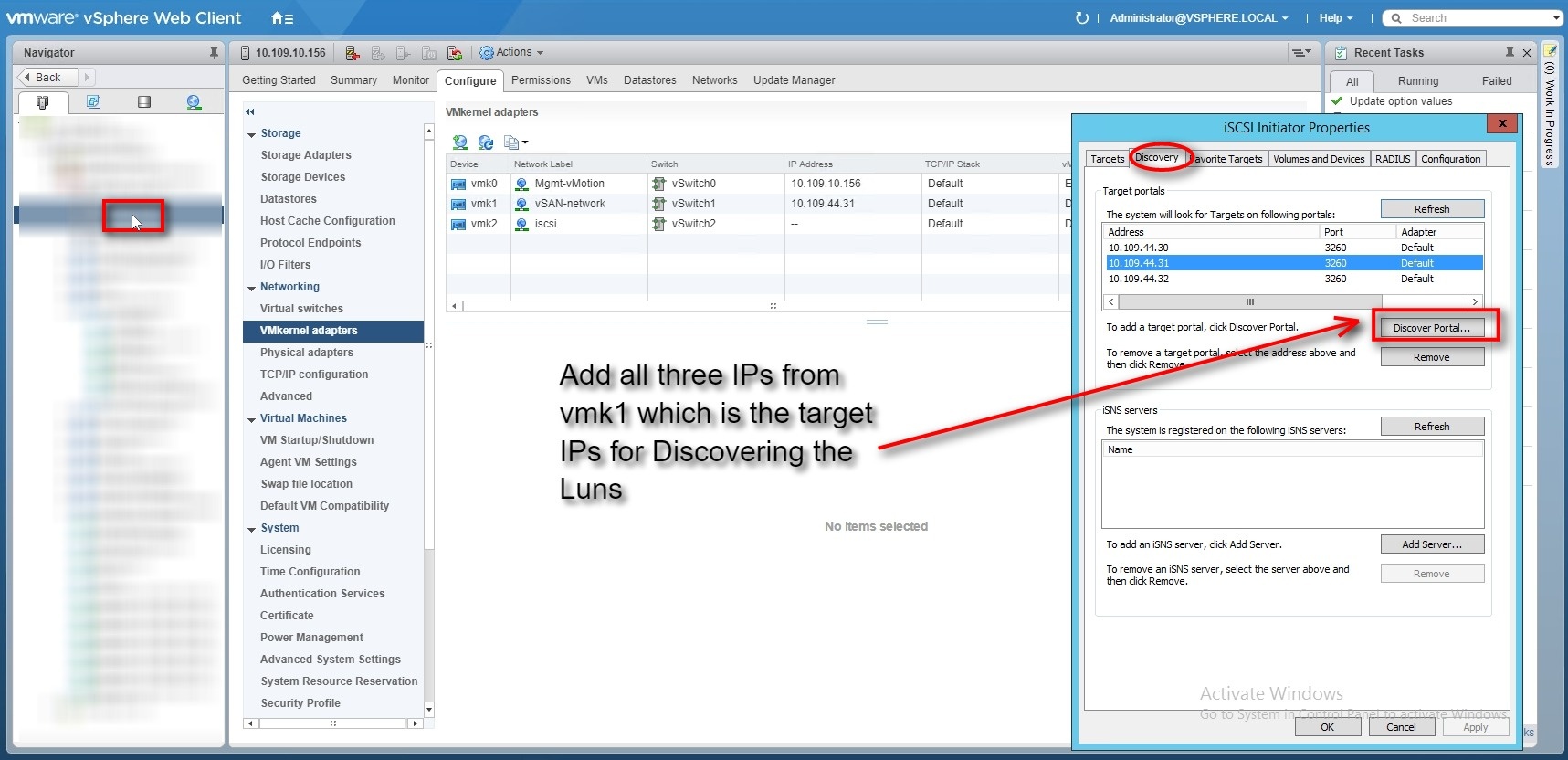Switch to the Targets tab
Image resolution: width=1568 pixels, height=760 pixels.
tap(1107, 159)
